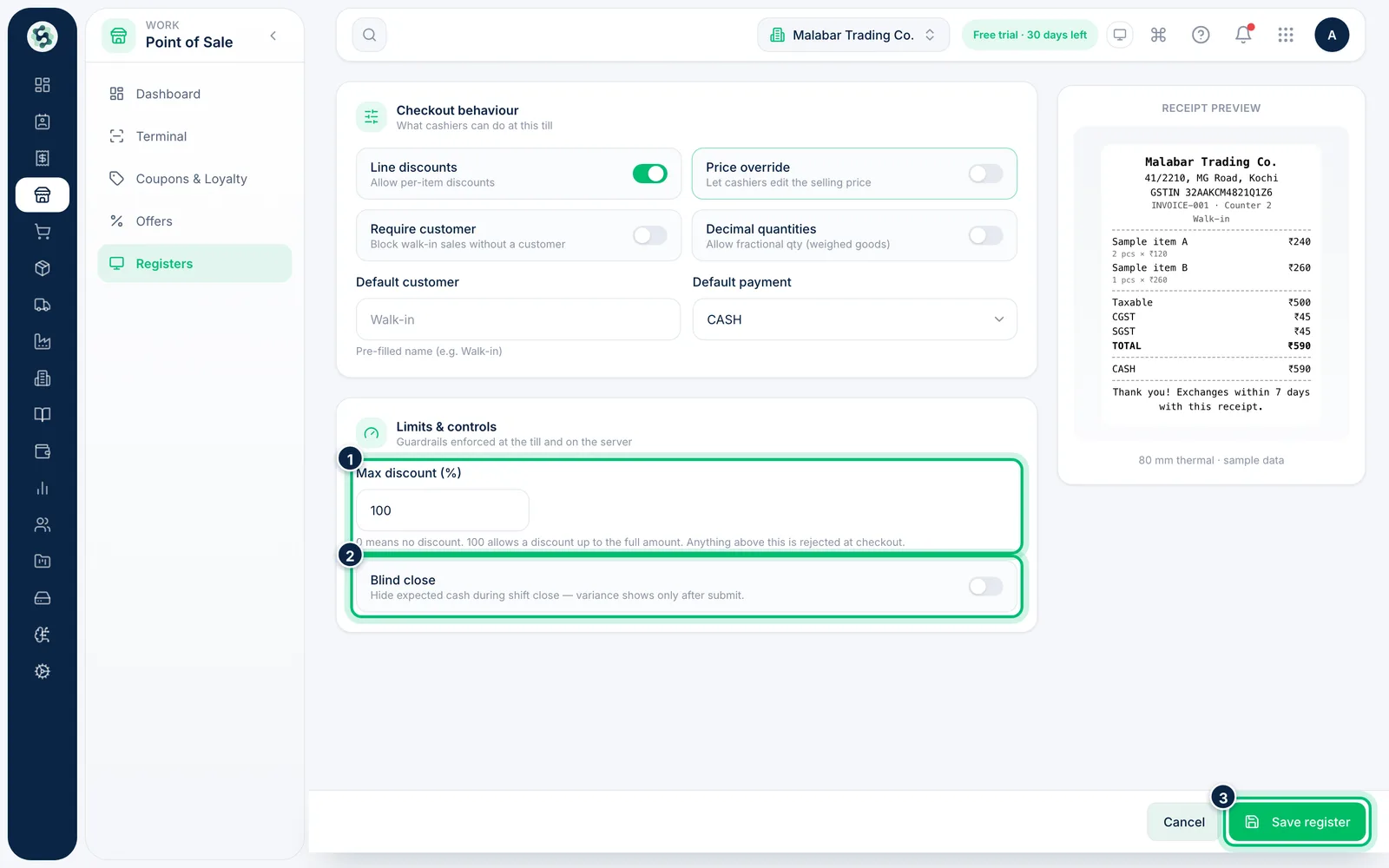1389x868 pixels.
Task: Go to the Dashboard menu item
Action: pyautogui.click(x=194, y=94)
